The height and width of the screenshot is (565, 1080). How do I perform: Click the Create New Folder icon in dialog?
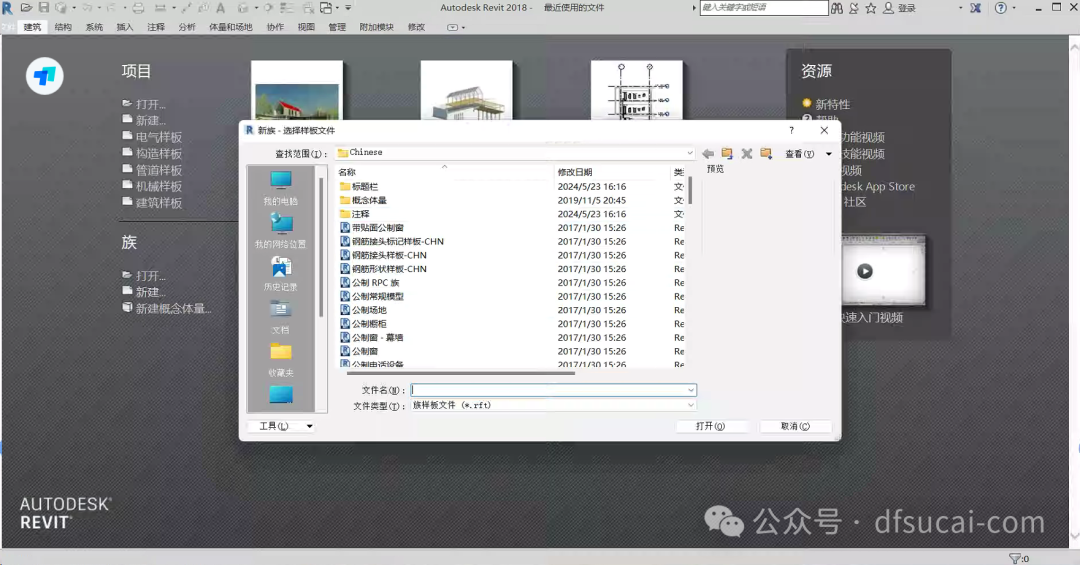click(766, 154)
